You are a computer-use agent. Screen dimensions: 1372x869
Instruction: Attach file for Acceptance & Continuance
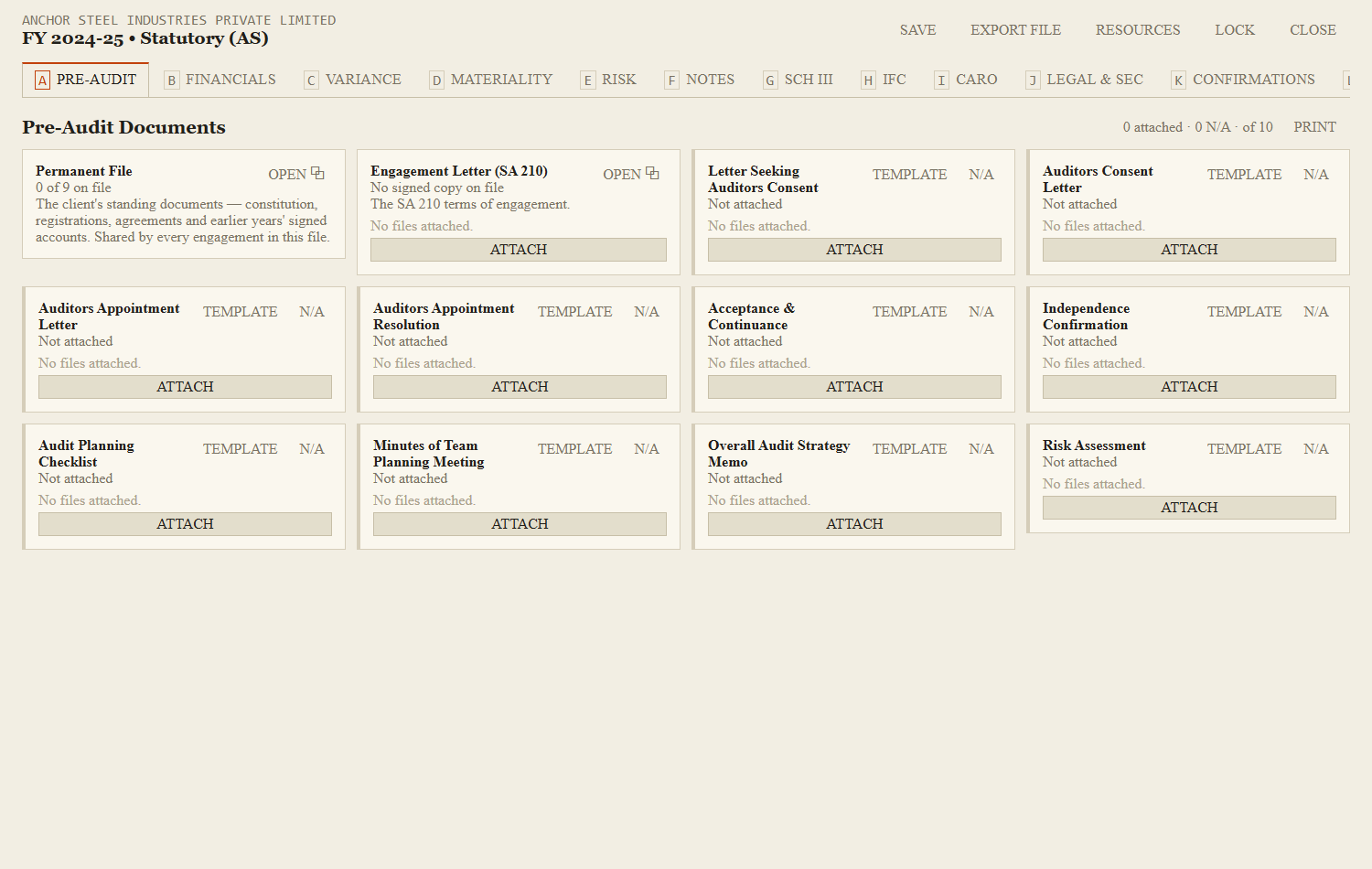point(854,387)
